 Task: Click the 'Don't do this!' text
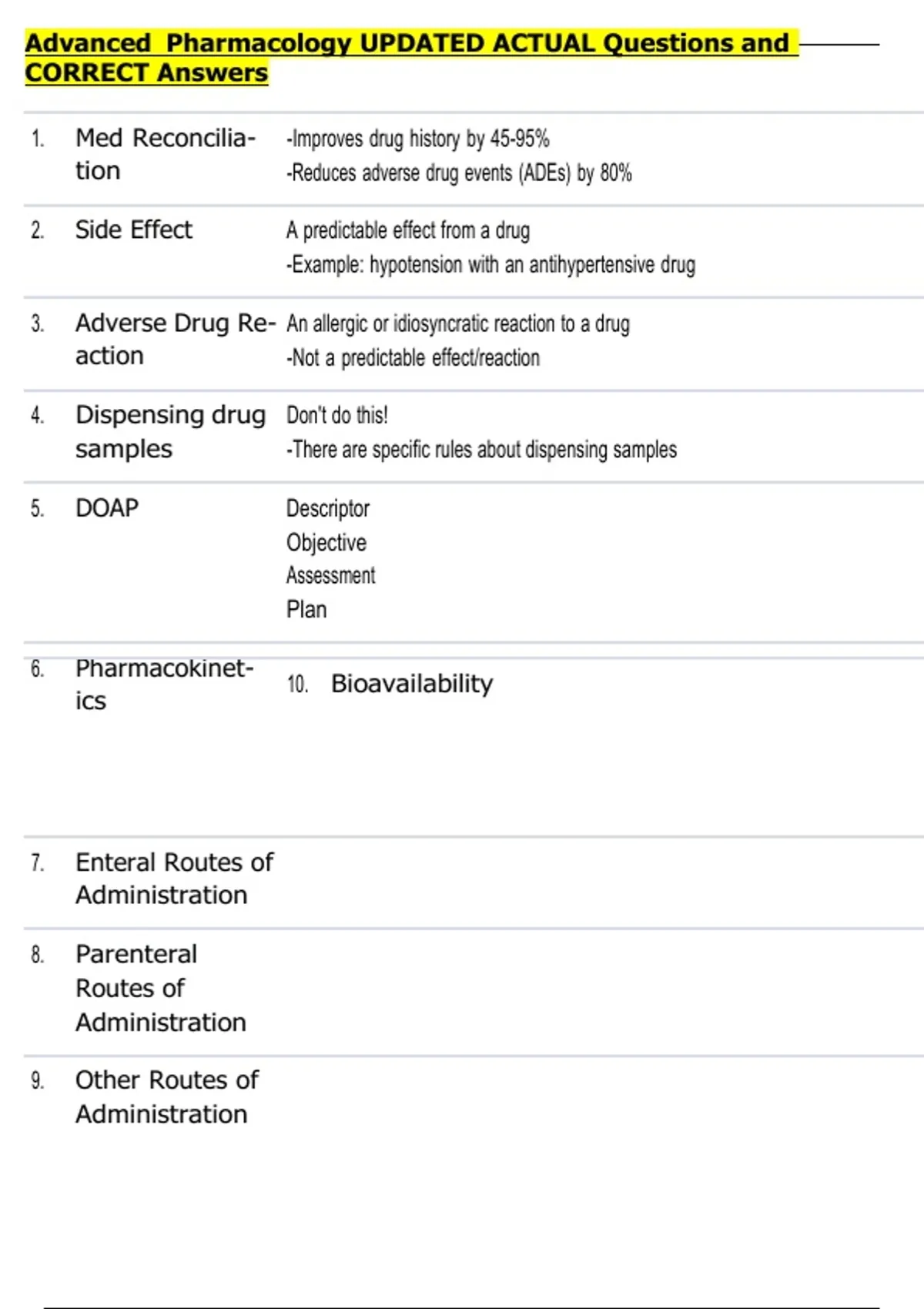[337, 415]
